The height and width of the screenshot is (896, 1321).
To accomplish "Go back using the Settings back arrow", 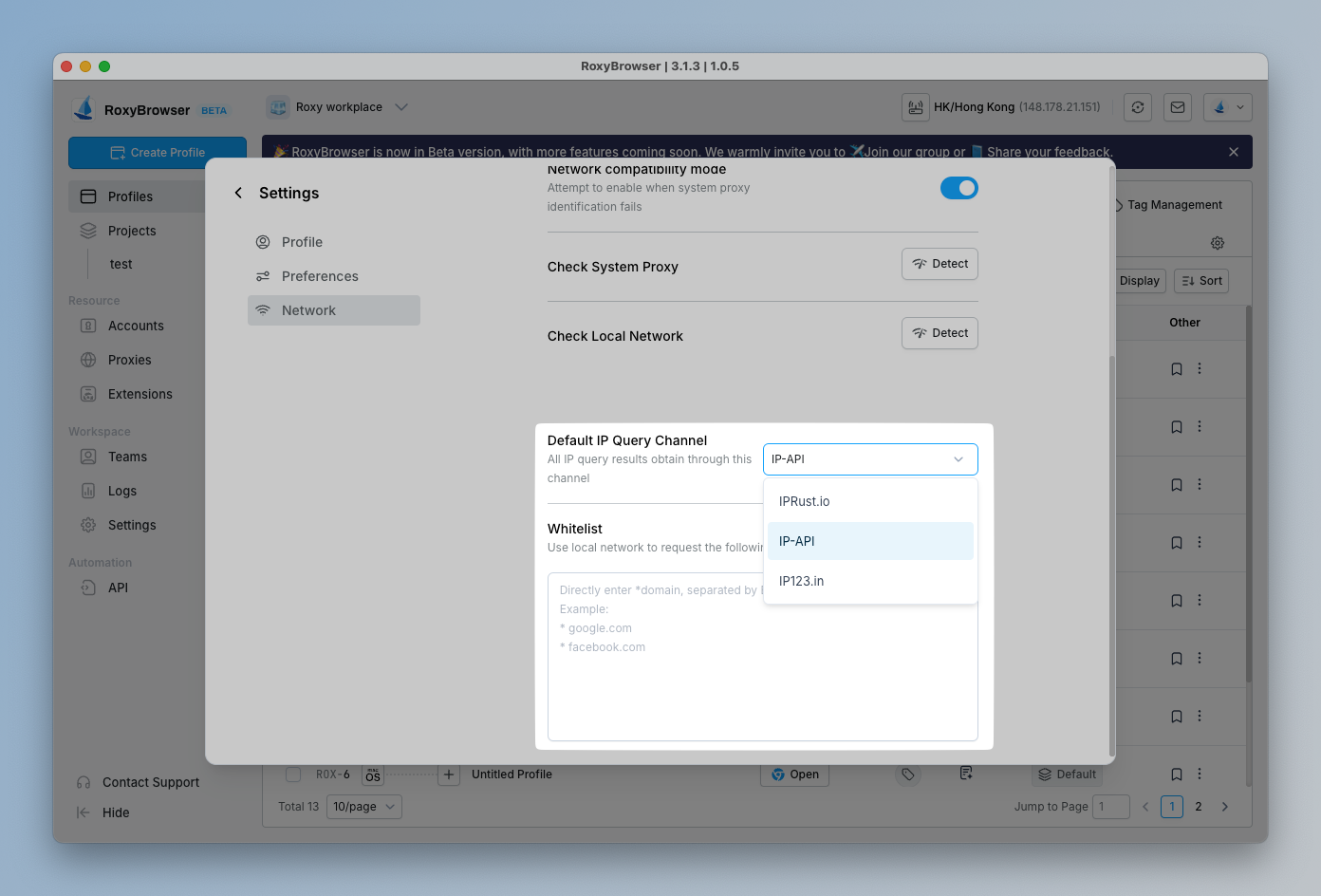I will [x=238, y=193].
